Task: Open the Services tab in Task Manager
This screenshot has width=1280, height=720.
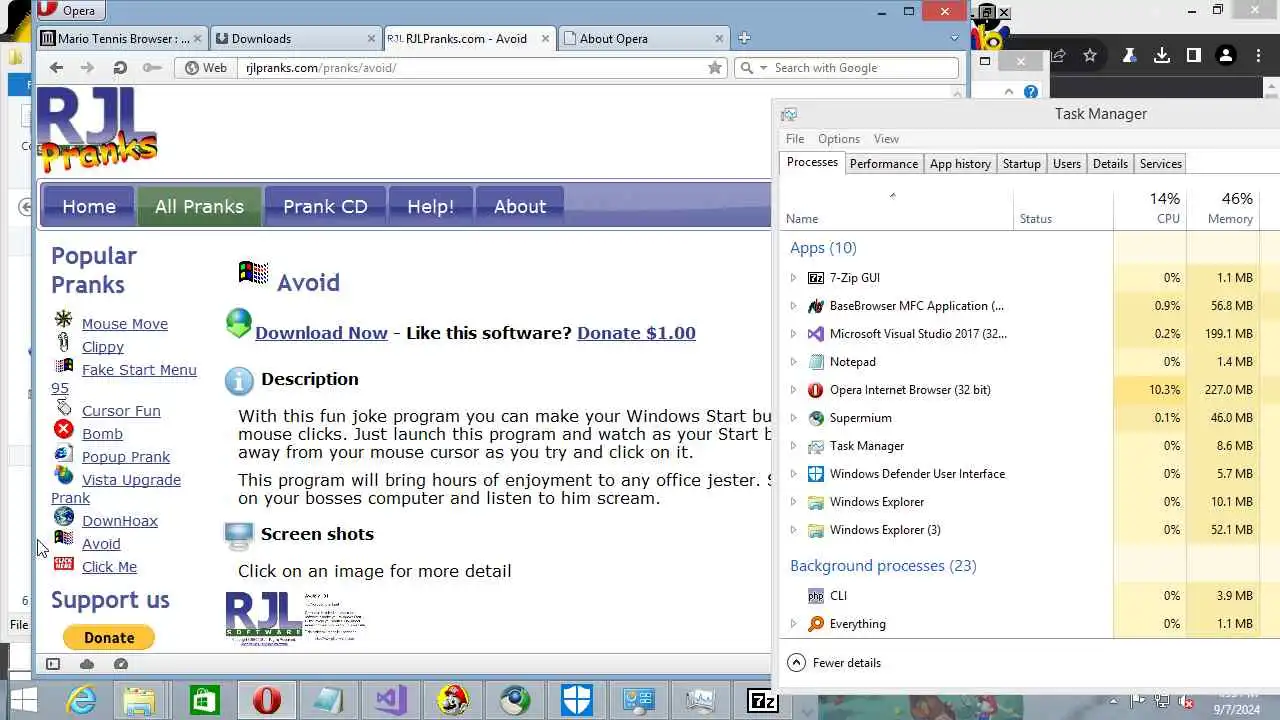Action: 1161,164
